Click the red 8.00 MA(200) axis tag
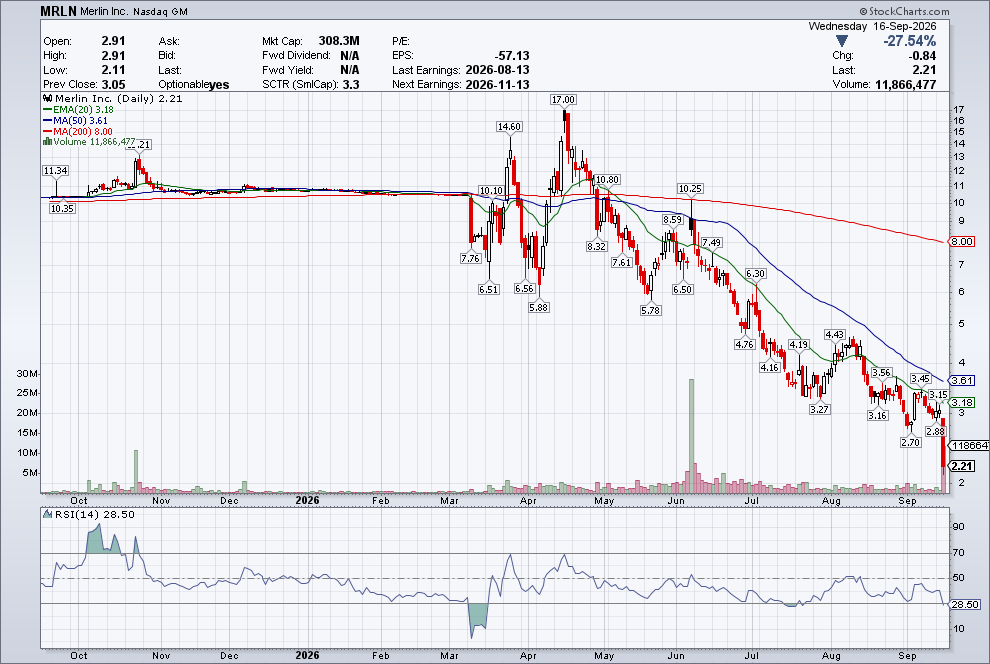This screenshot has width=990, height=664. (962, 242)
